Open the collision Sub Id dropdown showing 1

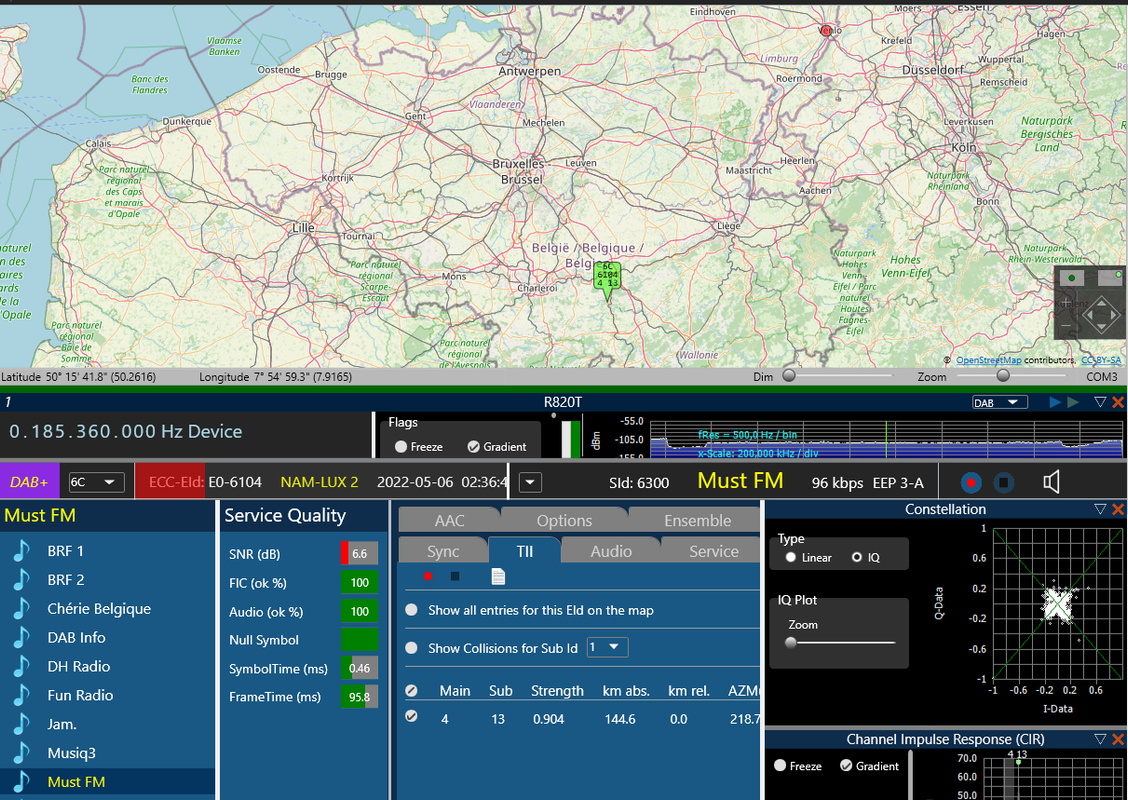click(608, 647)
